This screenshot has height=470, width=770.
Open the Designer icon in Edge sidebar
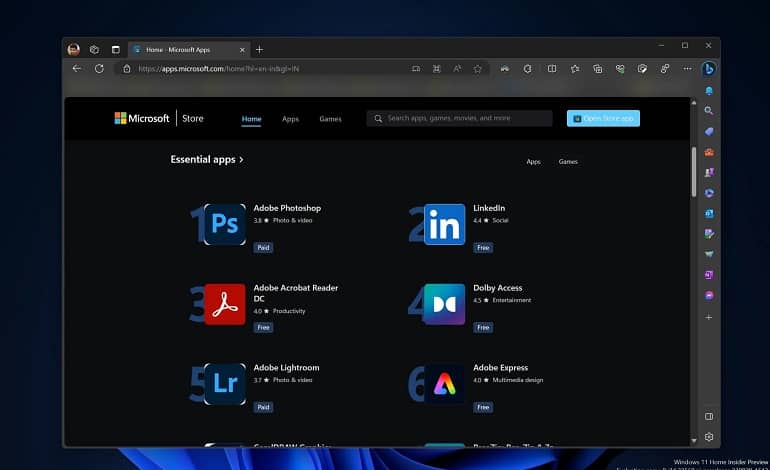click(709, 234)
